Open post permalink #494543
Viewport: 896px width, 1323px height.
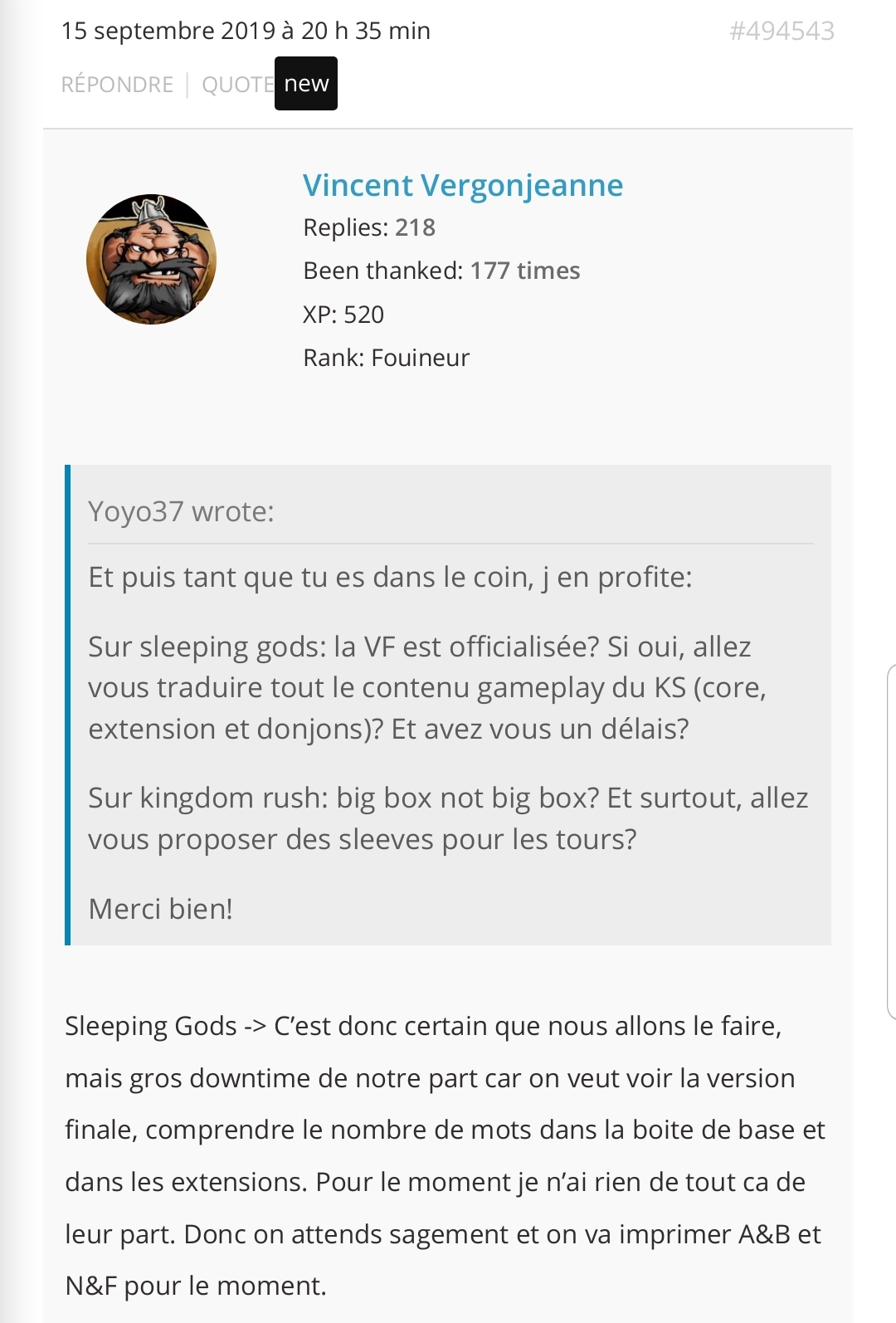point(782,31)
